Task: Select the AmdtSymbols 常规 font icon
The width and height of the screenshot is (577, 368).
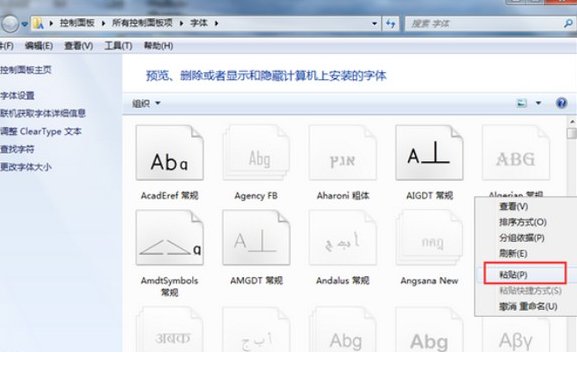Action: [x=170, y=238]
